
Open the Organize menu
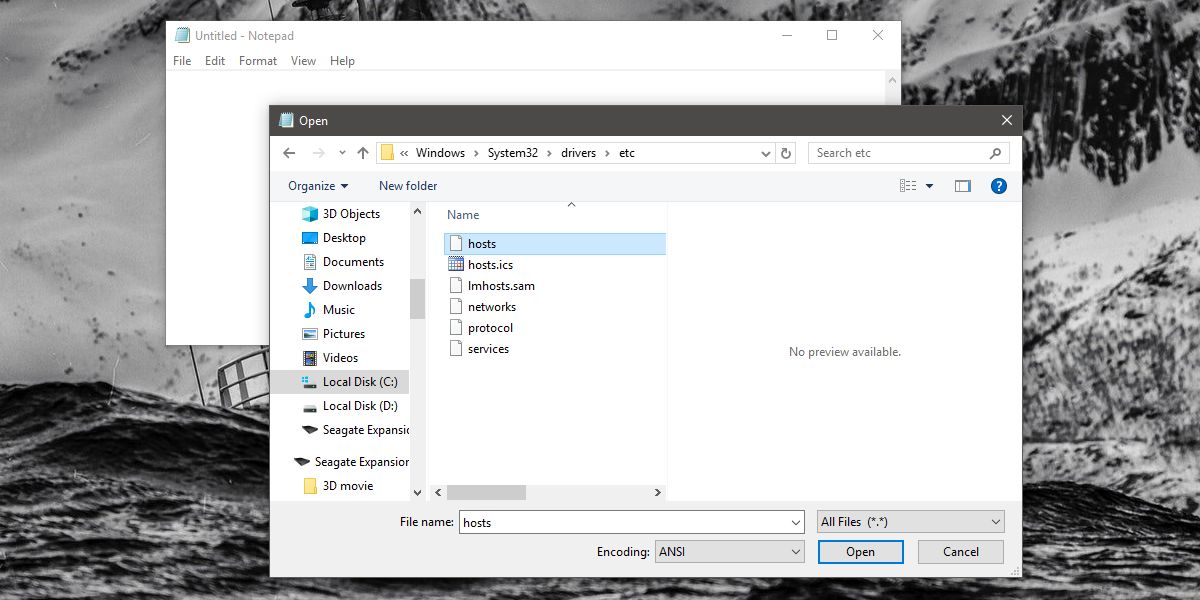pyautogui.click(x=318, y=186)
